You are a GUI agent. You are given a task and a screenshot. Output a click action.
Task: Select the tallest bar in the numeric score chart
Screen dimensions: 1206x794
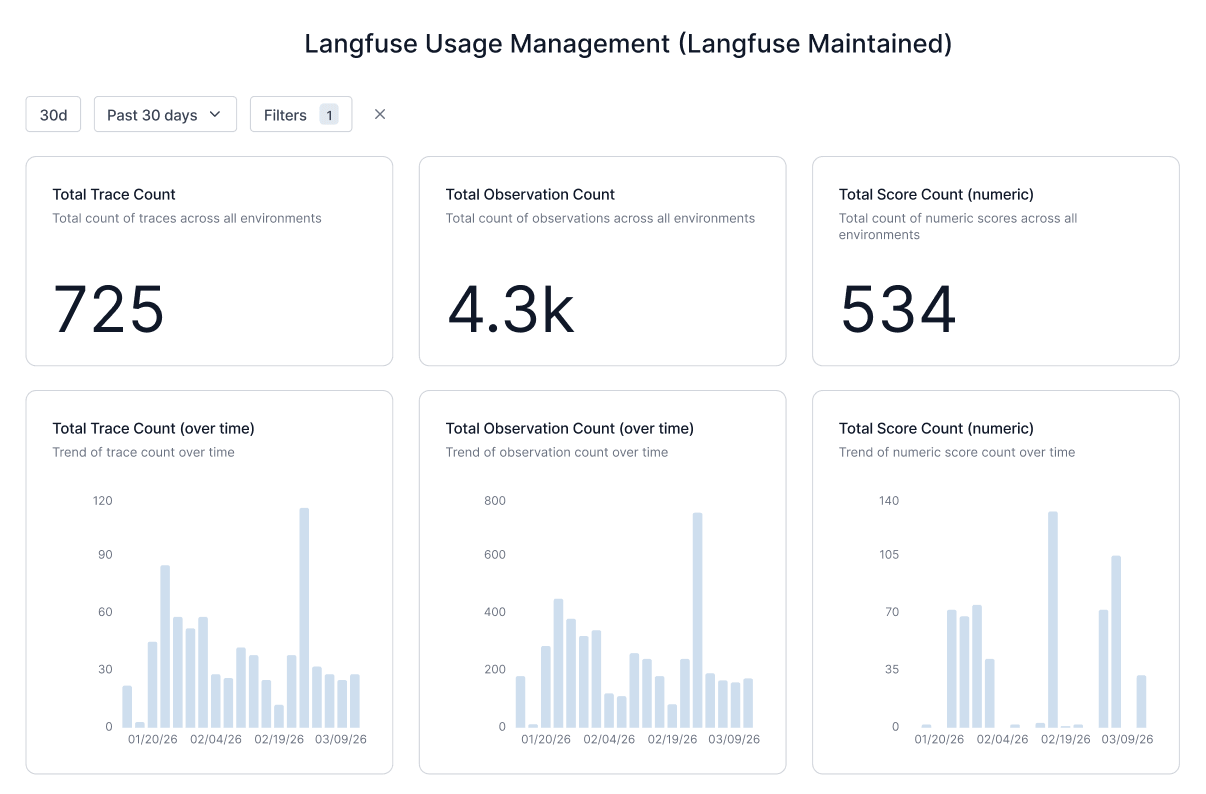point(1053,620)
